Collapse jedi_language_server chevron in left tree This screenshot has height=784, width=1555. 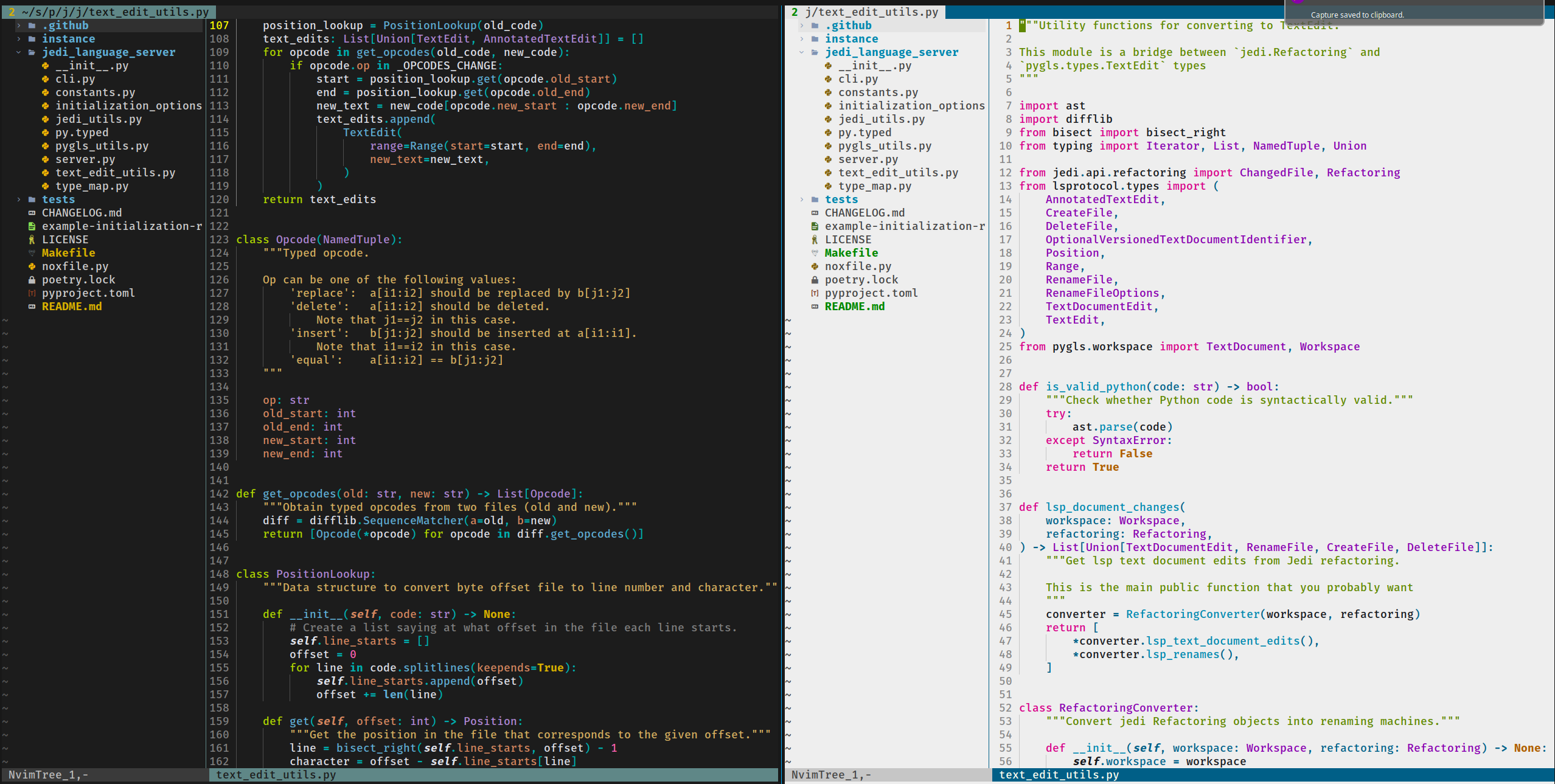pos(19,52)
